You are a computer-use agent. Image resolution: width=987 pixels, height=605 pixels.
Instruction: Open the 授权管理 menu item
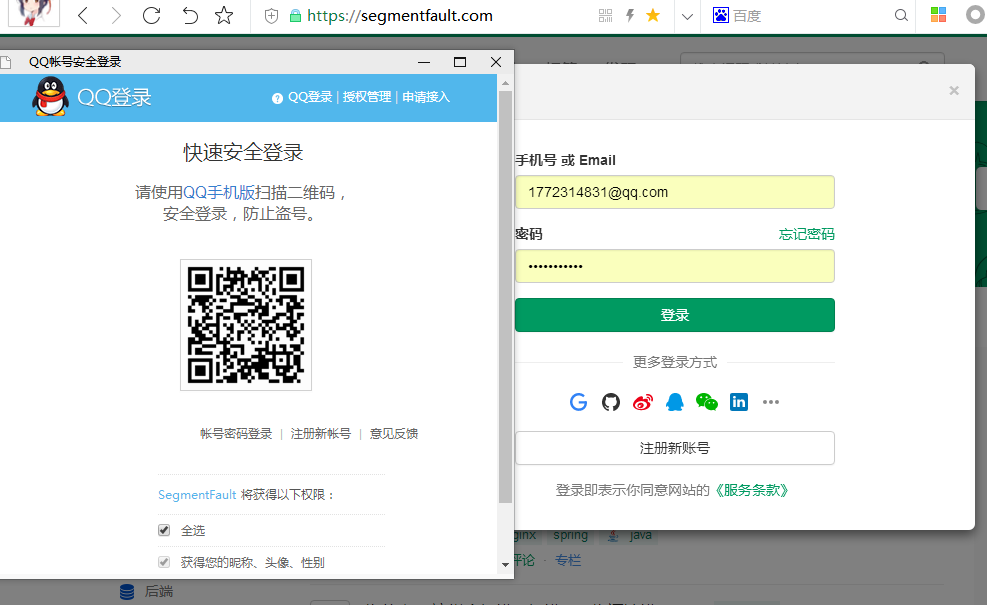tap(367, 97)
